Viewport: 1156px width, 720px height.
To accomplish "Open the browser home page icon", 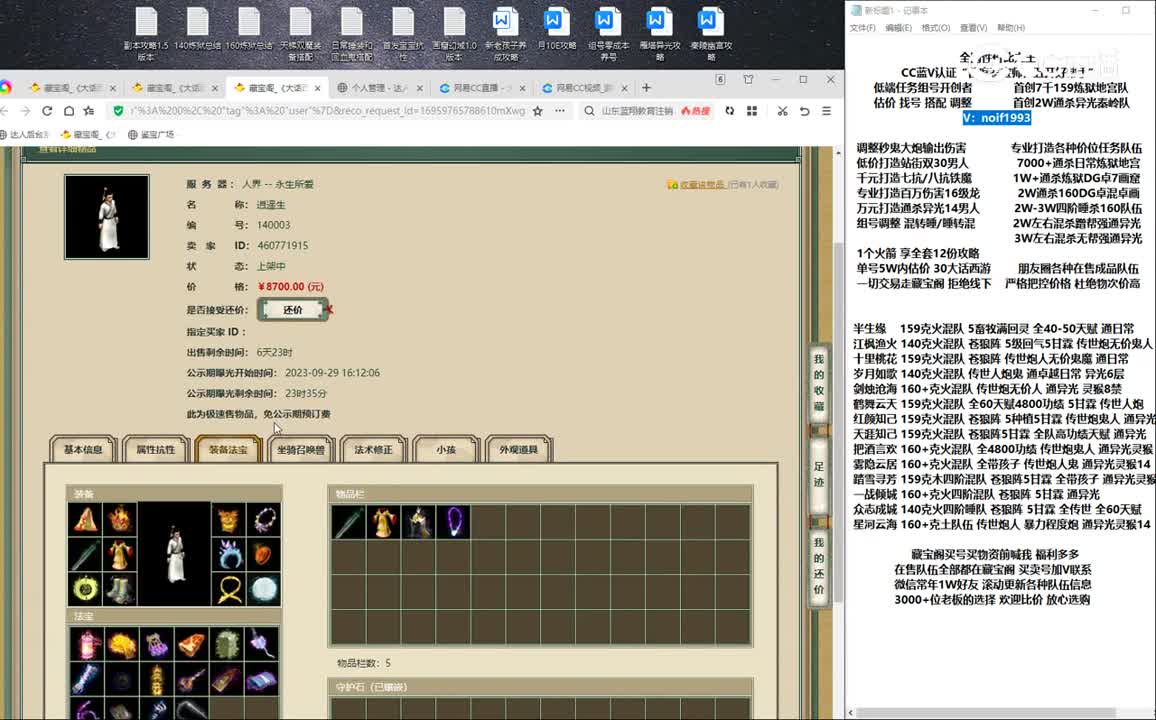I will (68, 111).
